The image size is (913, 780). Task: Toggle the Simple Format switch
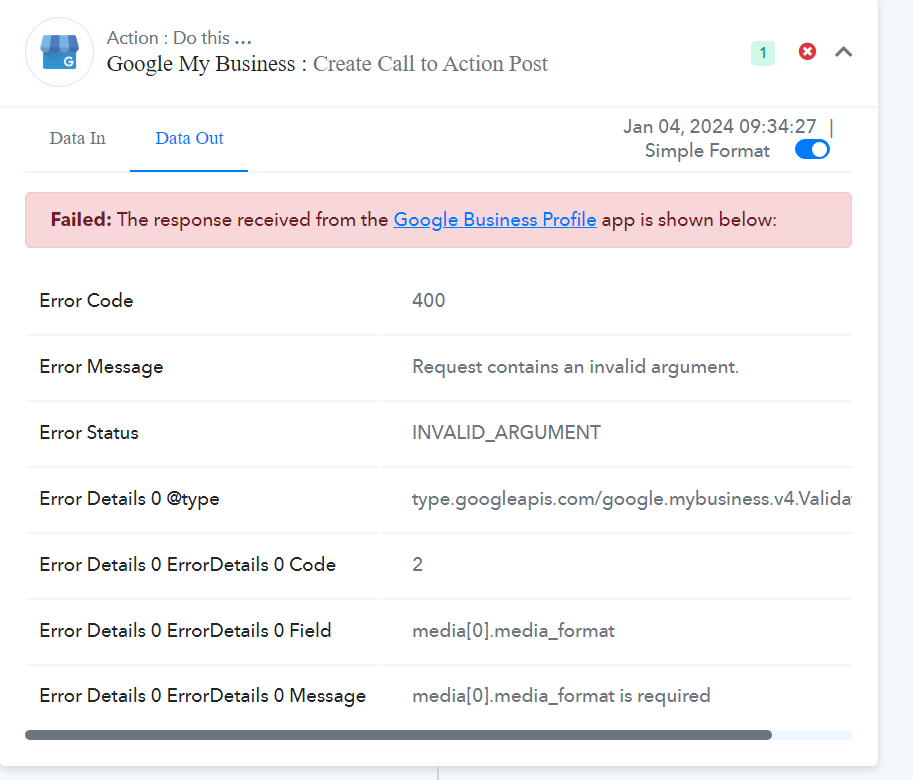point(812,150)
